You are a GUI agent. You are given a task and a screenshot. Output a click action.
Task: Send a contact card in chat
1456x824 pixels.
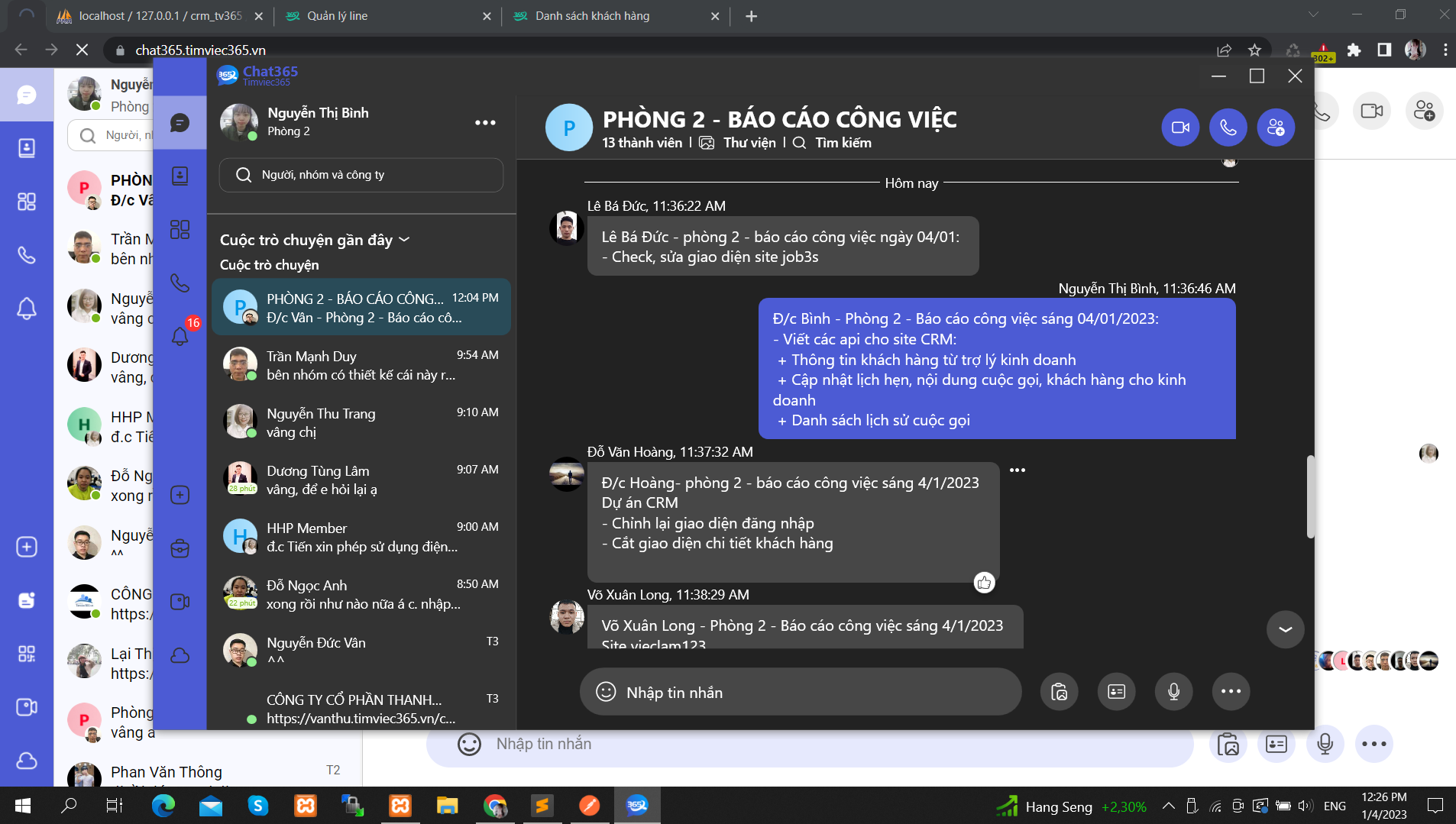coord(1116,692)
